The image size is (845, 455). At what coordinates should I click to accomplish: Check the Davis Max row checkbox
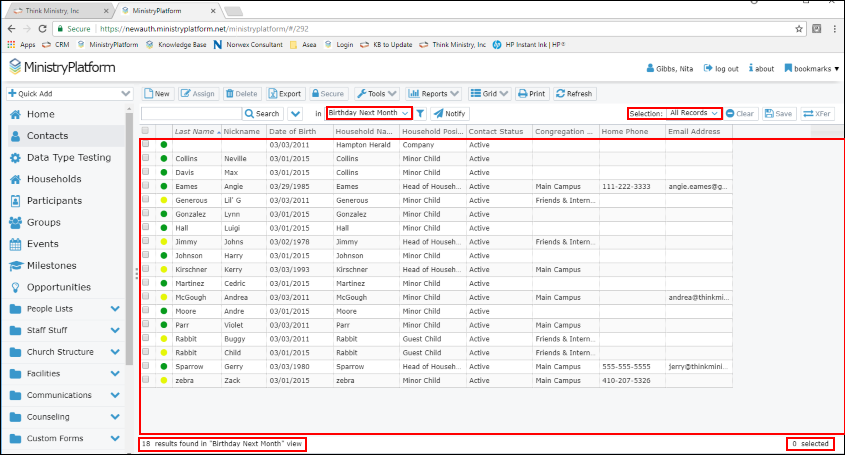[x=146, y=172]
